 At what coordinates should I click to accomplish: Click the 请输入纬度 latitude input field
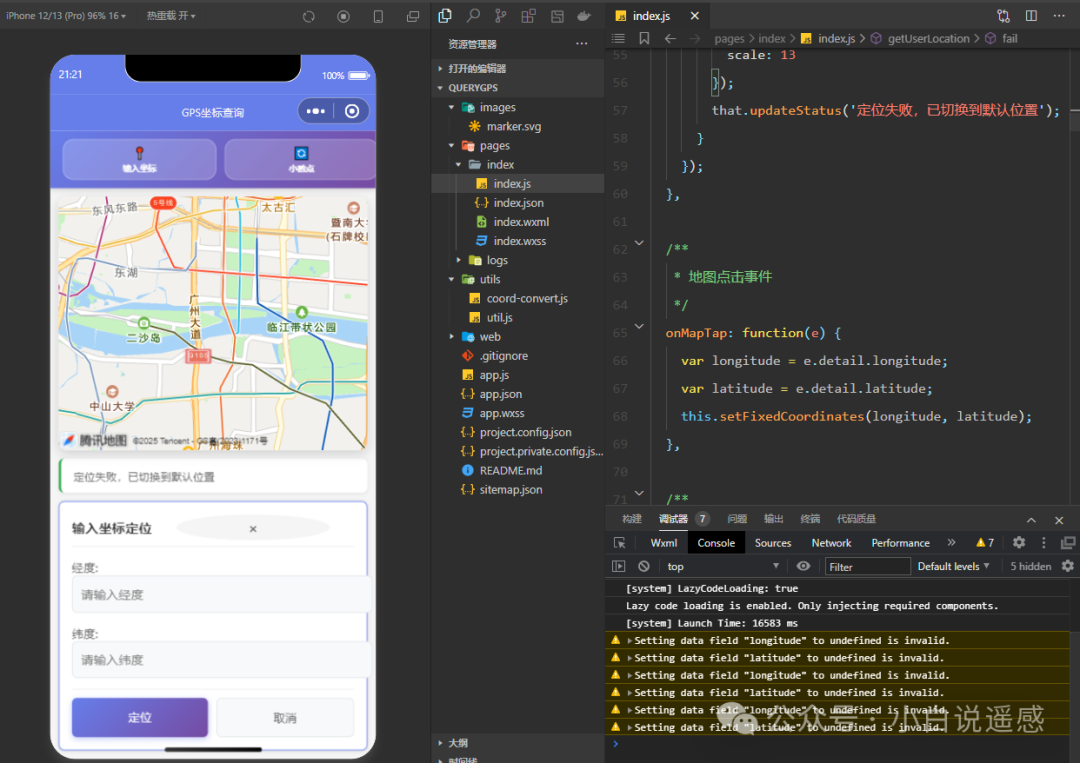pos(220,660)
